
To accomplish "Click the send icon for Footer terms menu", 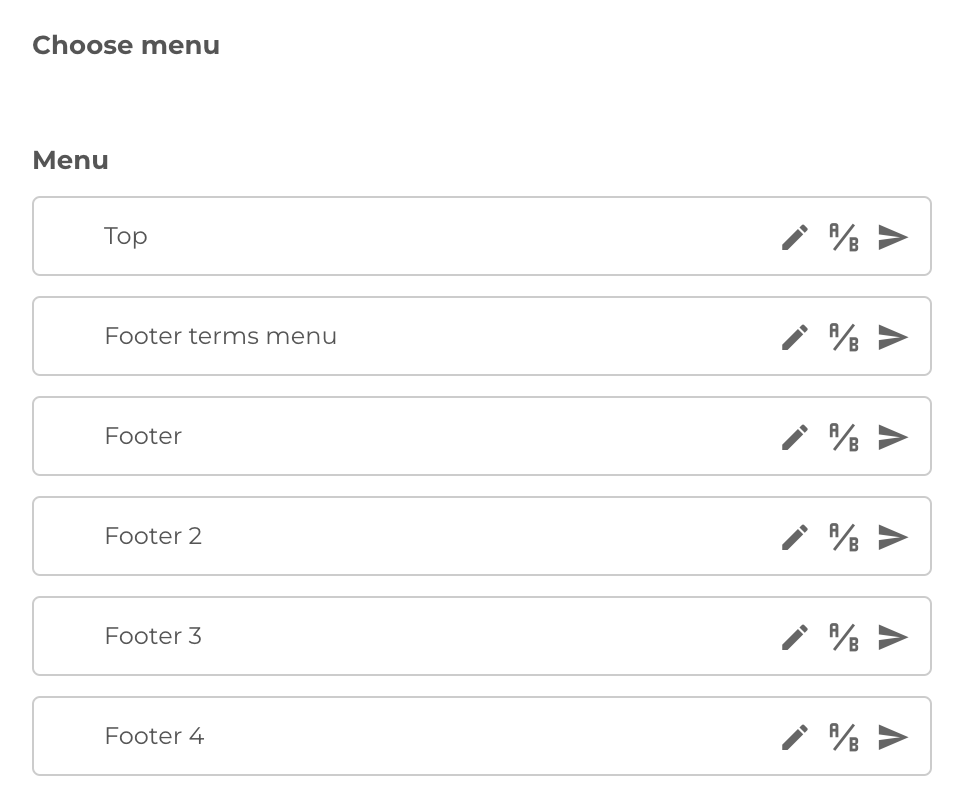I will click(x=892, y=336).
